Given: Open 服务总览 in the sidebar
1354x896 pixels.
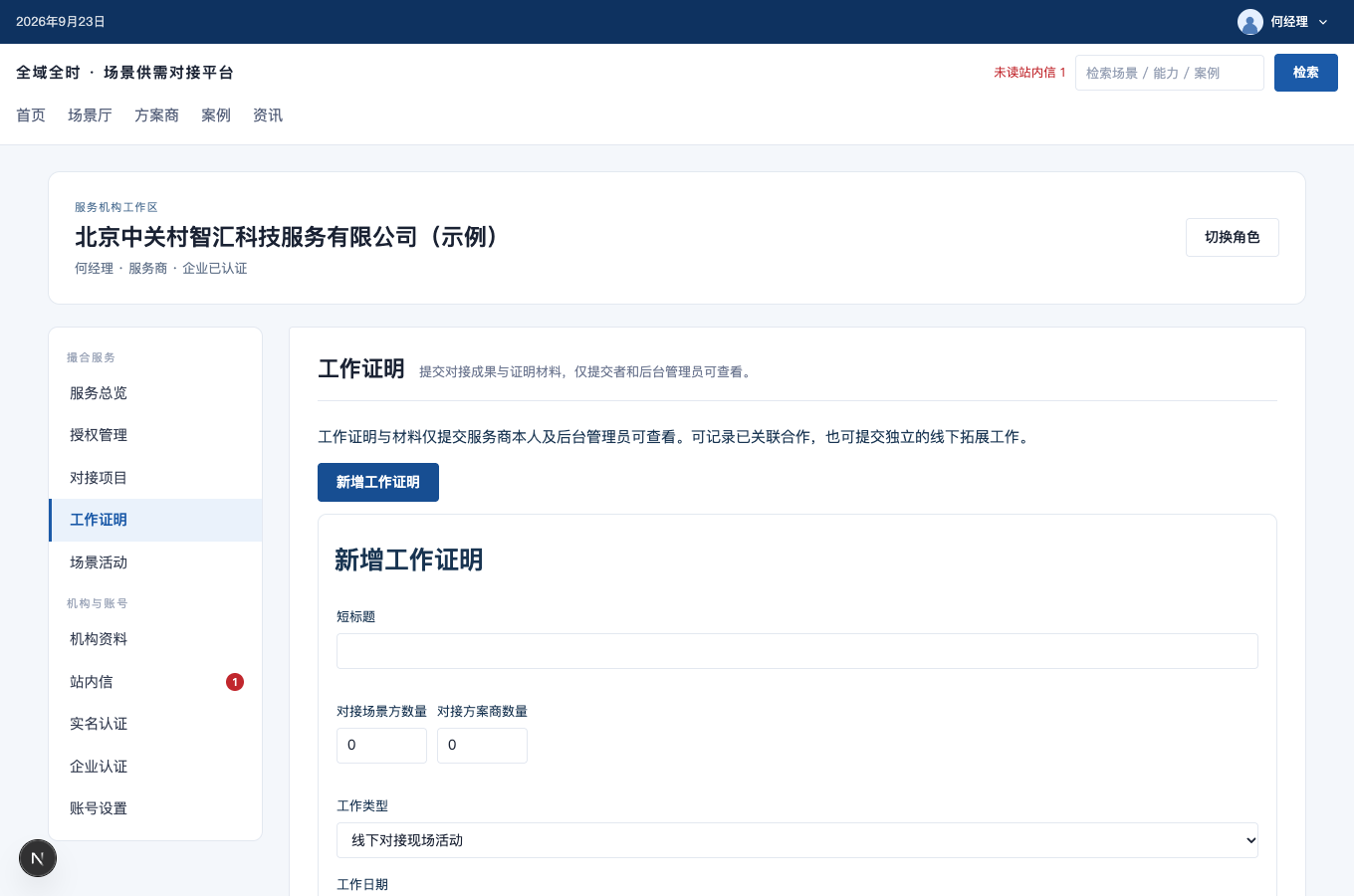Looking at the screenshot, I should pos(156,393).
